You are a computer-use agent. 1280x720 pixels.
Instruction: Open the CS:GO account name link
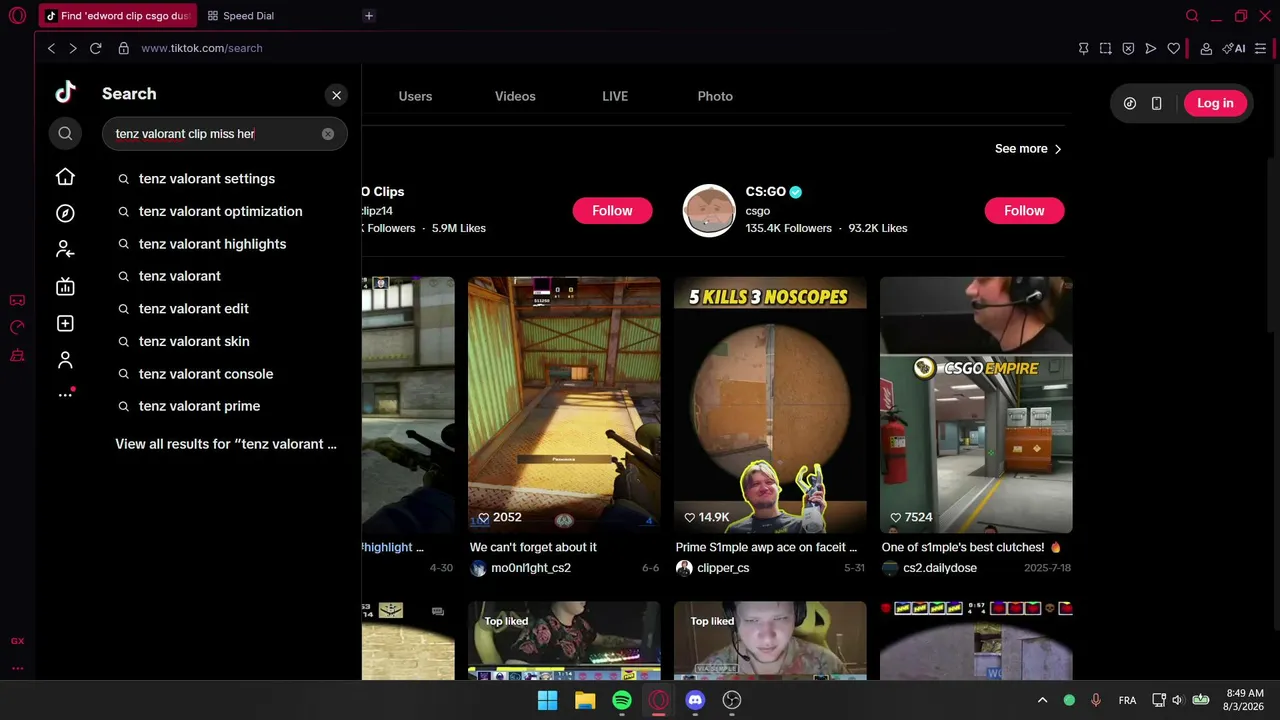pyautogui.click(x=766, y=192)
